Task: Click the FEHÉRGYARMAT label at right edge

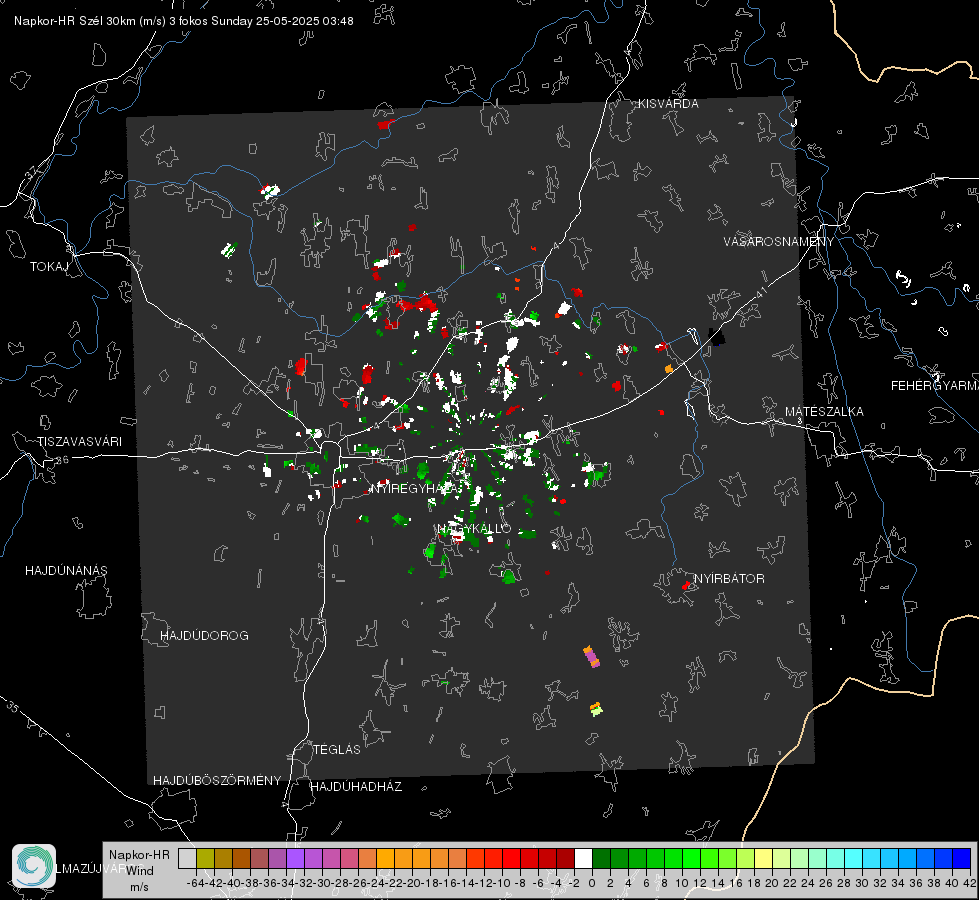Action: click(934, 386)
